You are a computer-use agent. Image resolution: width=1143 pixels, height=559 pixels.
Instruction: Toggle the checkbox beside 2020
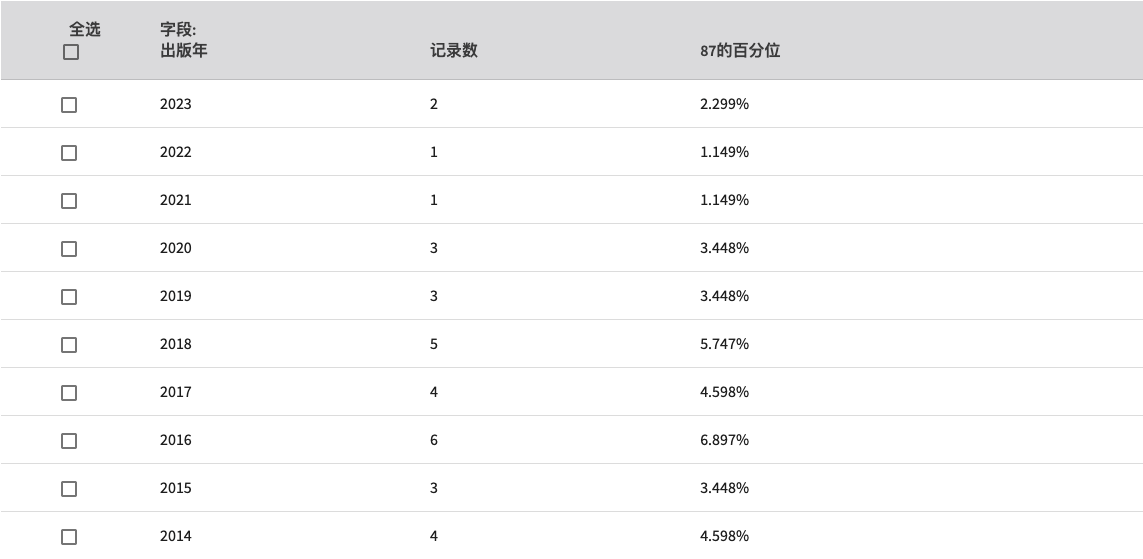69,249
